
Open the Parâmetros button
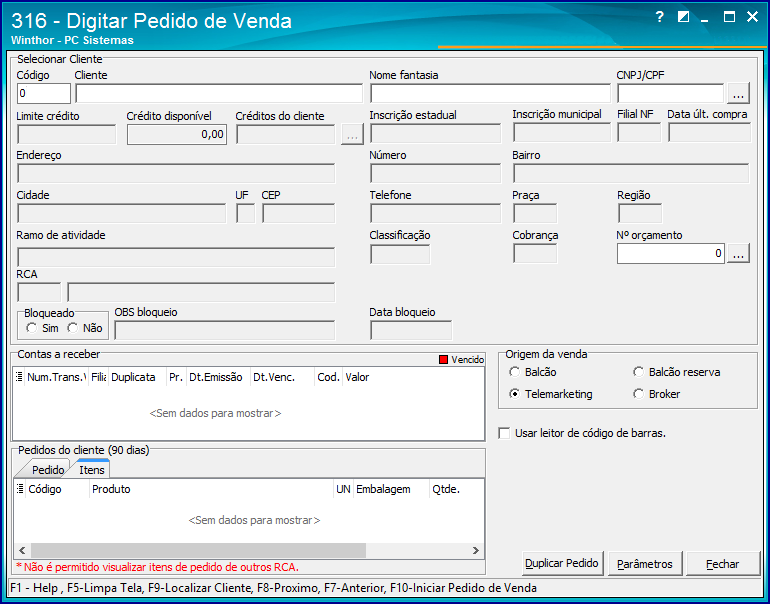644,563
